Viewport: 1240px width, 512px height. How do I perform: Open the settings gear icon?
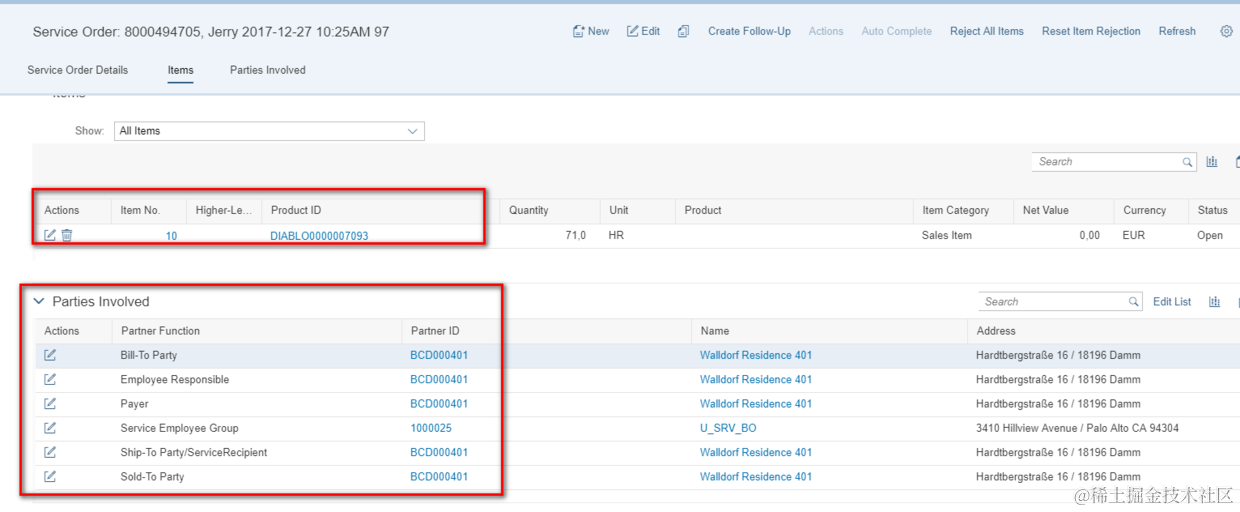pos(1226,31)
